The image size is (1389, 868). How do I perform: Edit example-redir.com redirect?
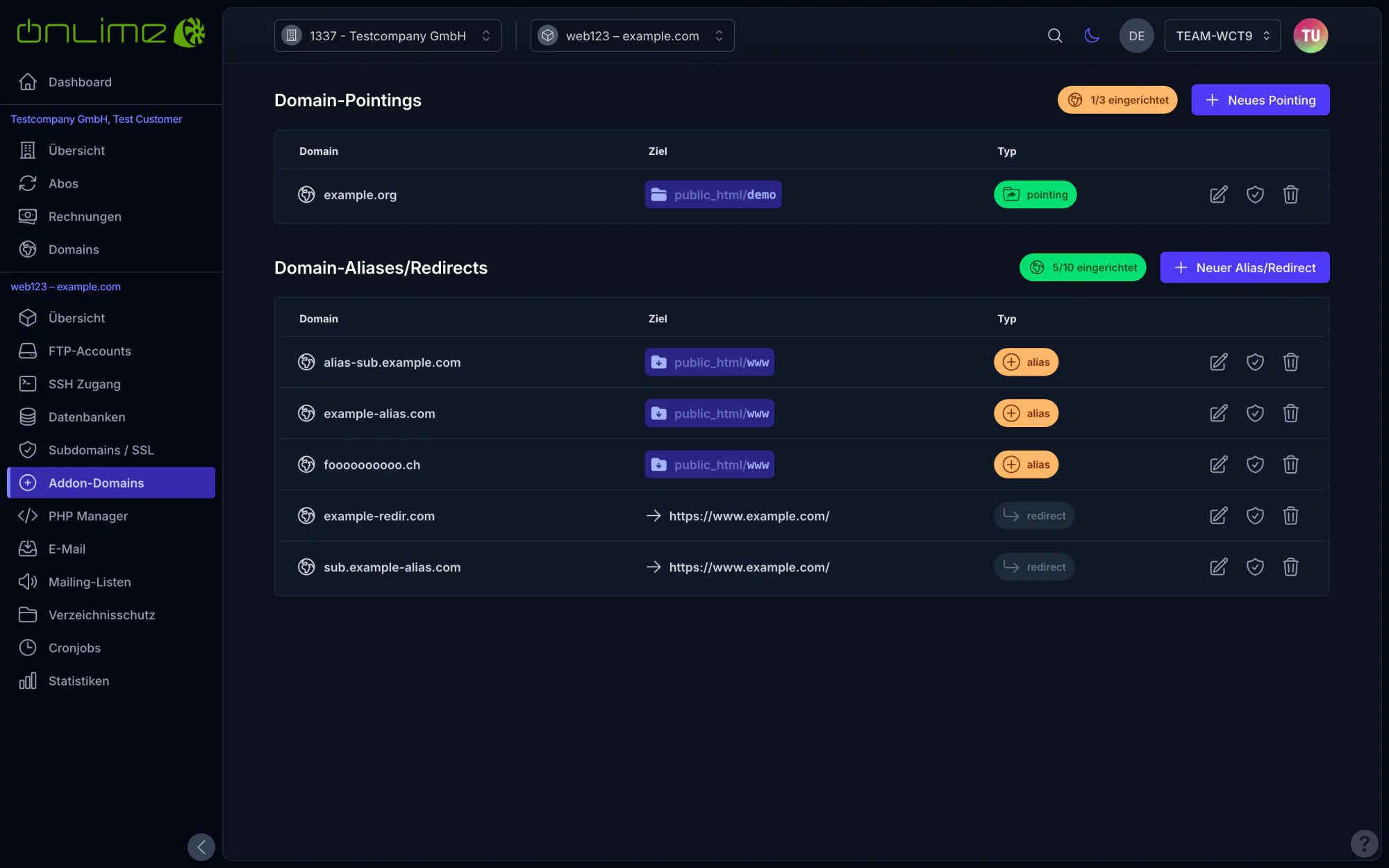[x=1219, y=516]
